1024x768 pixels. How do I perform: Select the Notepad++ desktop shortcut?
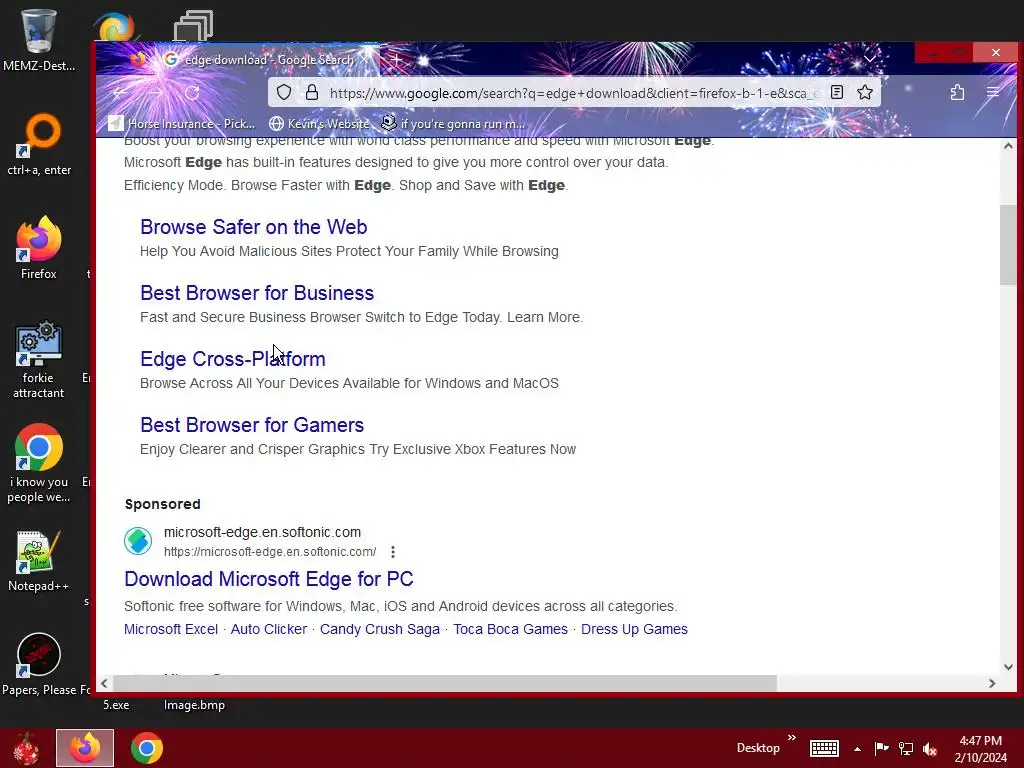pyautogui.click(x=39, y=560)
